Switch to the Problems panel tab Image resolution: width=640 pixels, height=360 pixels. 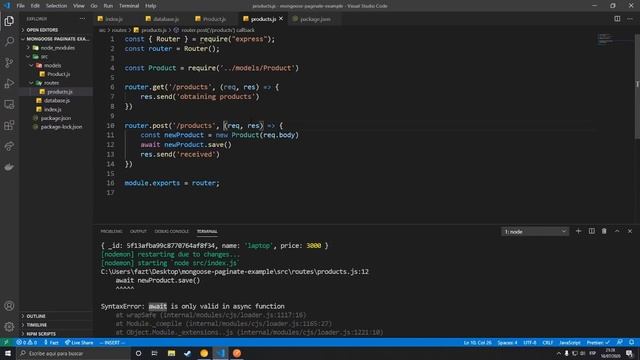pos(111,231)
